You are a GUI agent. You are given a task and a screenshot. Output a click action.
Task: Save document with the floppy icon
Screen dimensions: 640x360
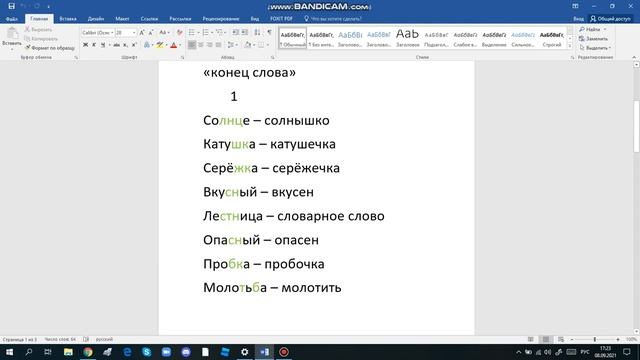11,6
